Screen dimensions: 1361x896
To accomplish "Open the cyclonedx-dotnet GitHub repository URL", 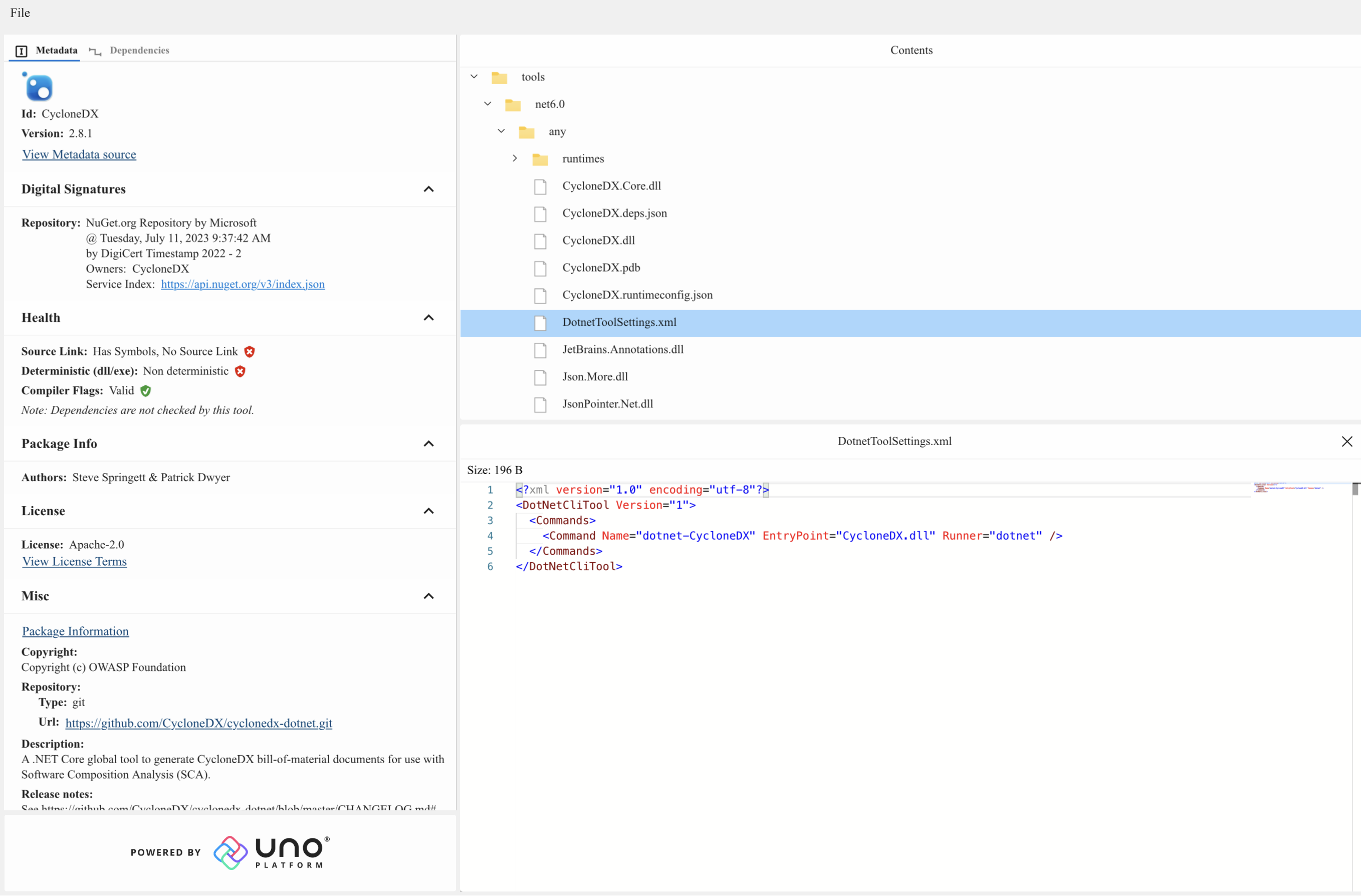I will pos(198,723).
